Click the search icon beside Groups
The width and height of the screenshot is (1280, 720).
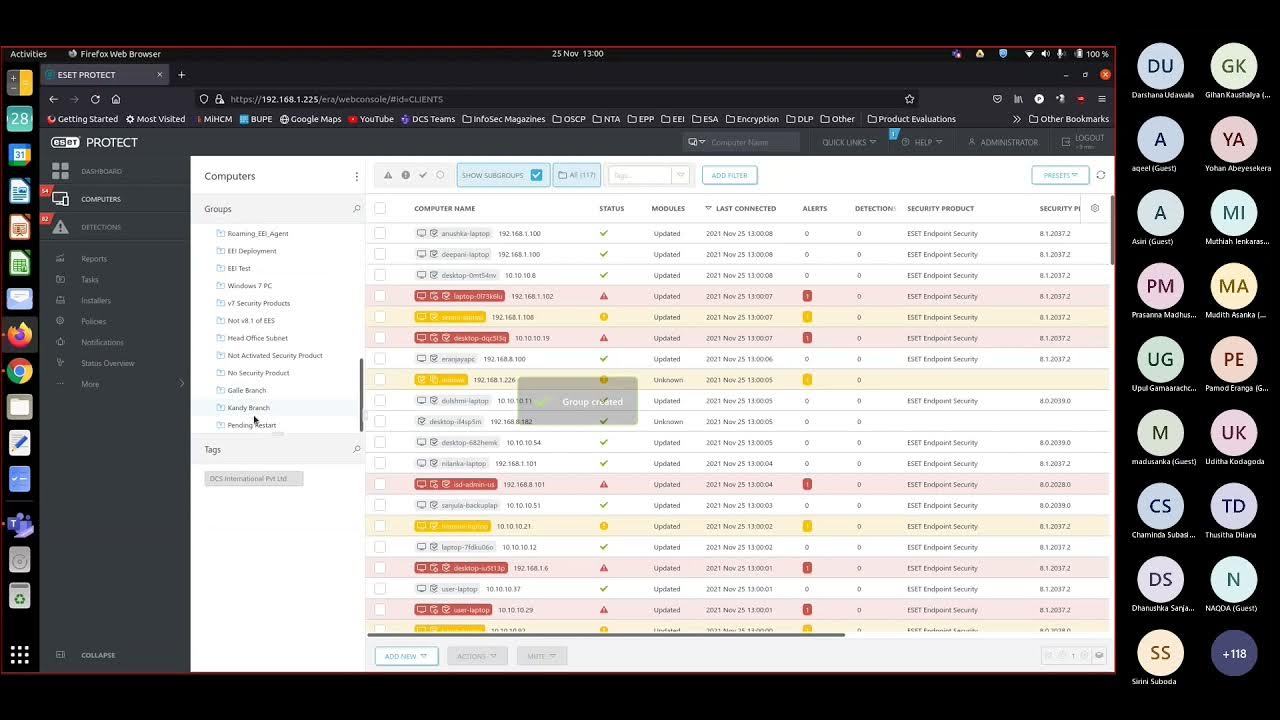(x=356, y=209)
